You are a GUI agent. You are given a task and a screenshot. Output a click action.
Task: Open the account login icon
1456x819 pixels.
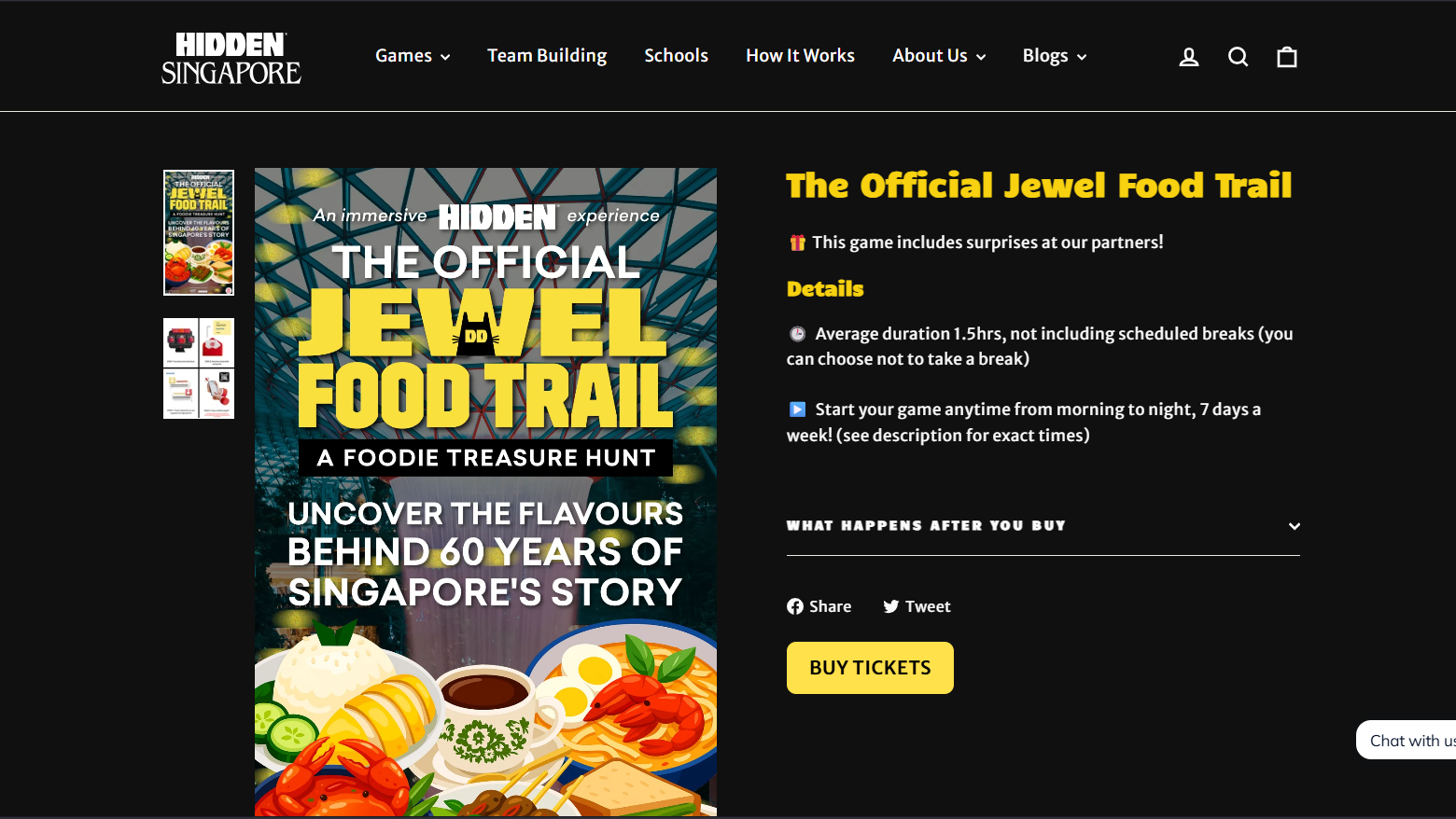coord(1188,57)
